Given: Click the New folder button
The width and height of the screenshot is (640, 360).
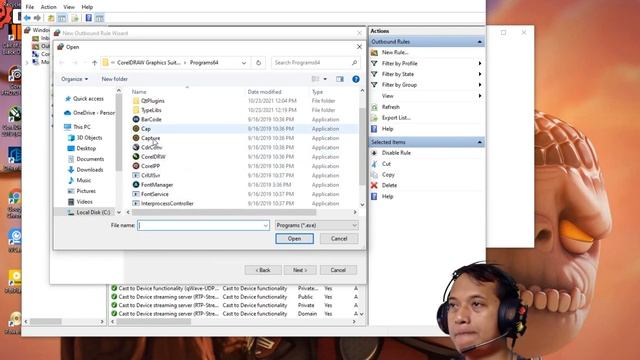Looking at the screenshot, I should point(115,79).
